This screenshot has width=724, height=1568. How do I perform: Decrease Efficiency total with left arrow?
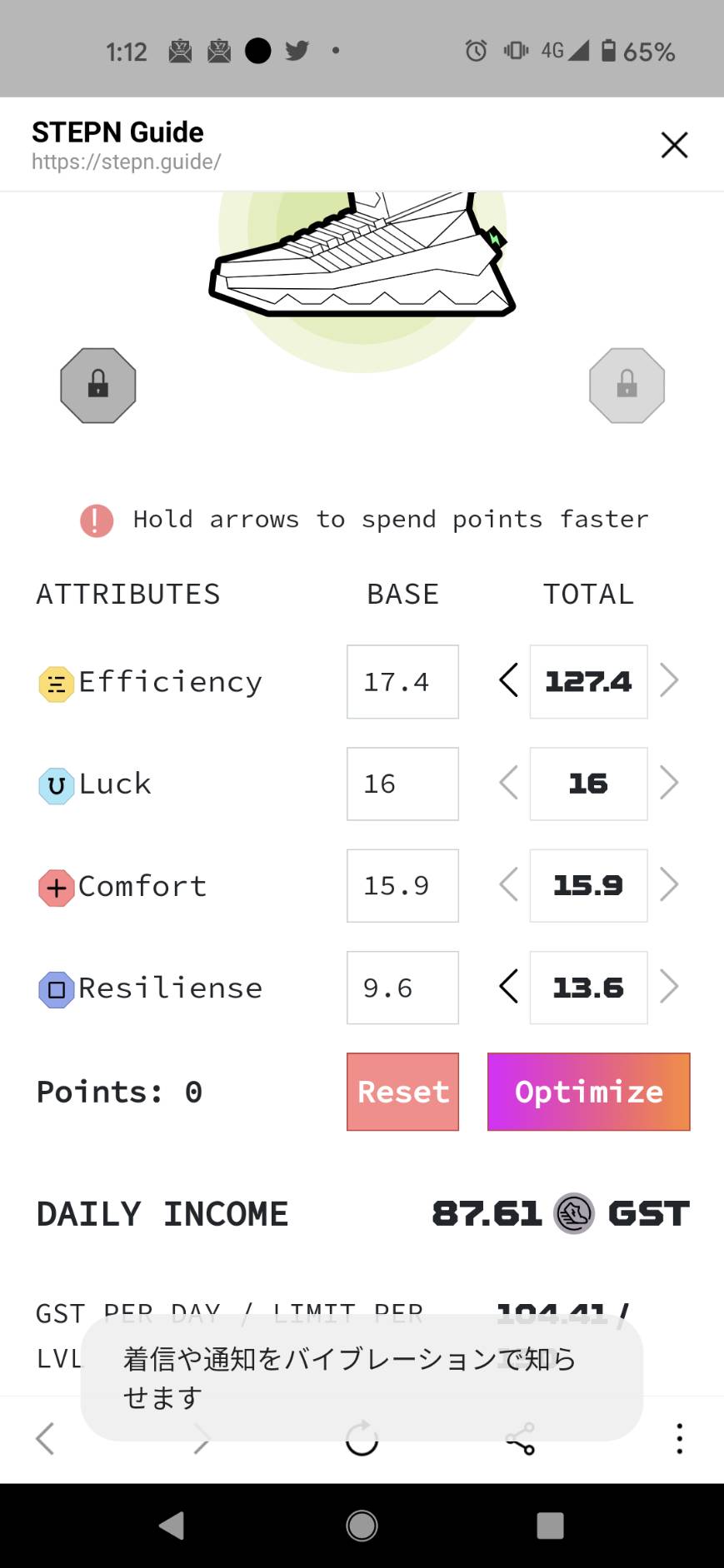click(x=508, y=681)
